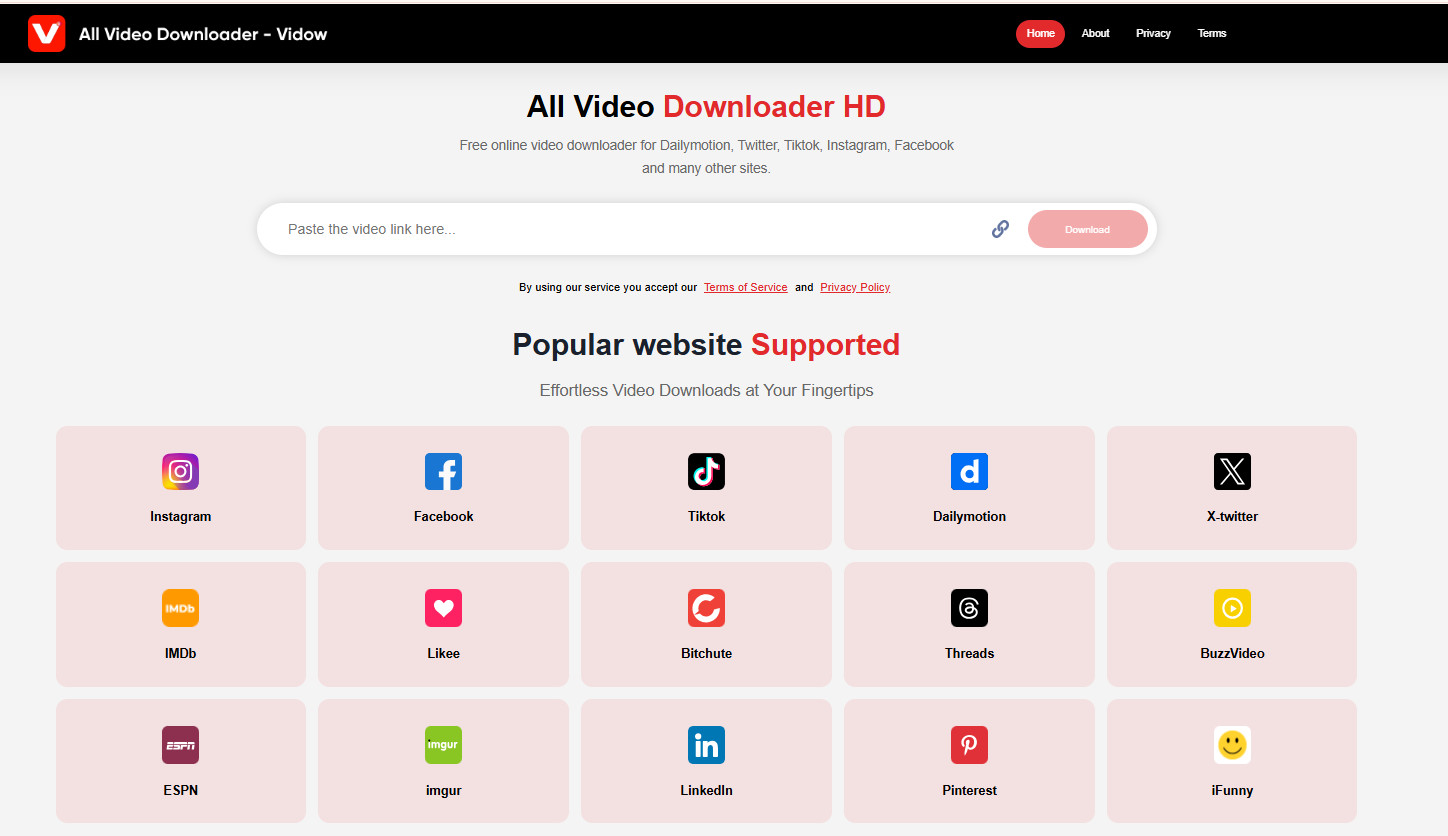Click 'Effortless Video Downloads at Your Fingertips' text
The image size is (1448, 836).
click(x=706, y=390)
